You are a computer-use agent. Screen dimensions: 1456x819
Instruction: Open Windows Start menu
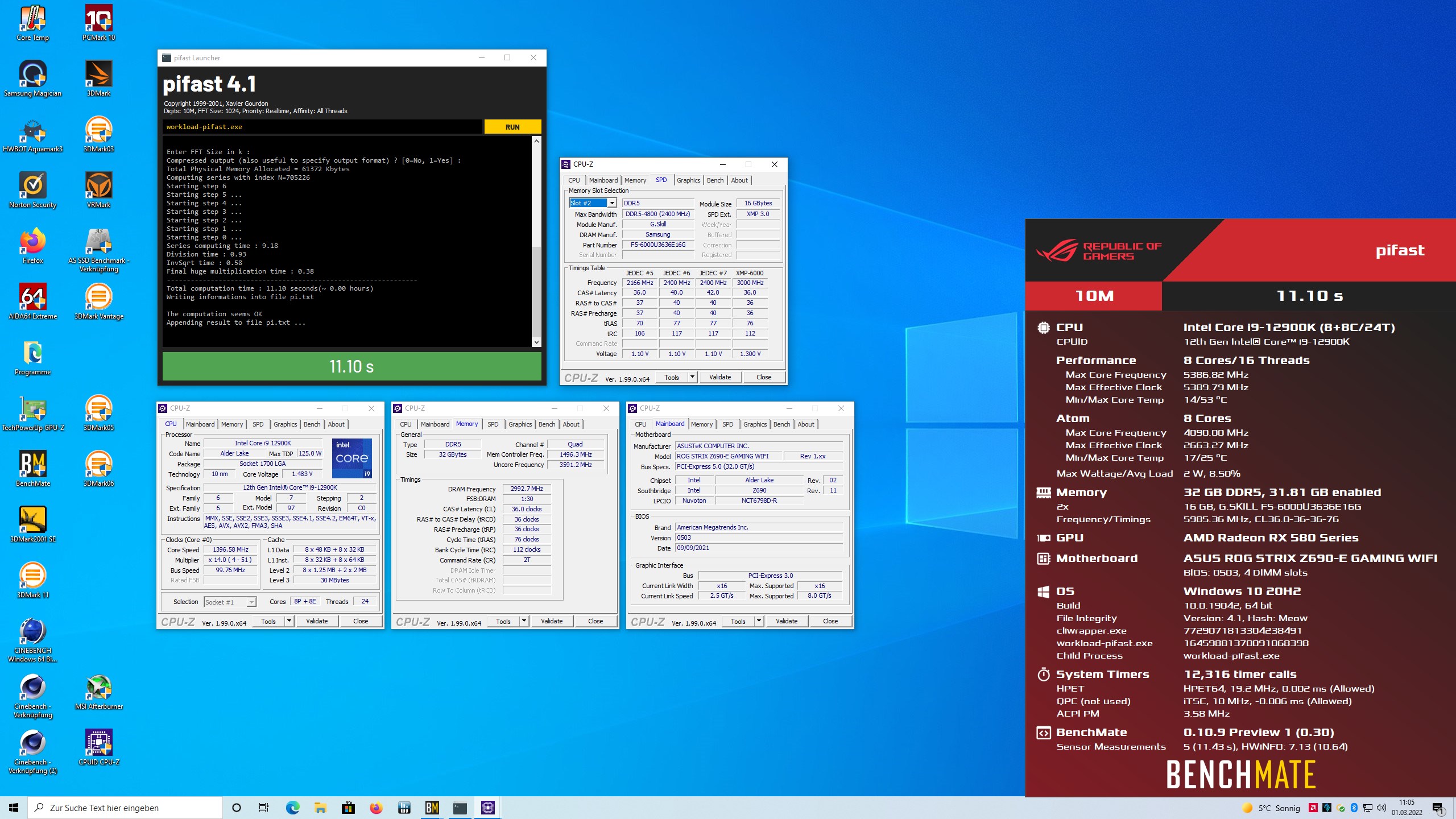[14, 808]
